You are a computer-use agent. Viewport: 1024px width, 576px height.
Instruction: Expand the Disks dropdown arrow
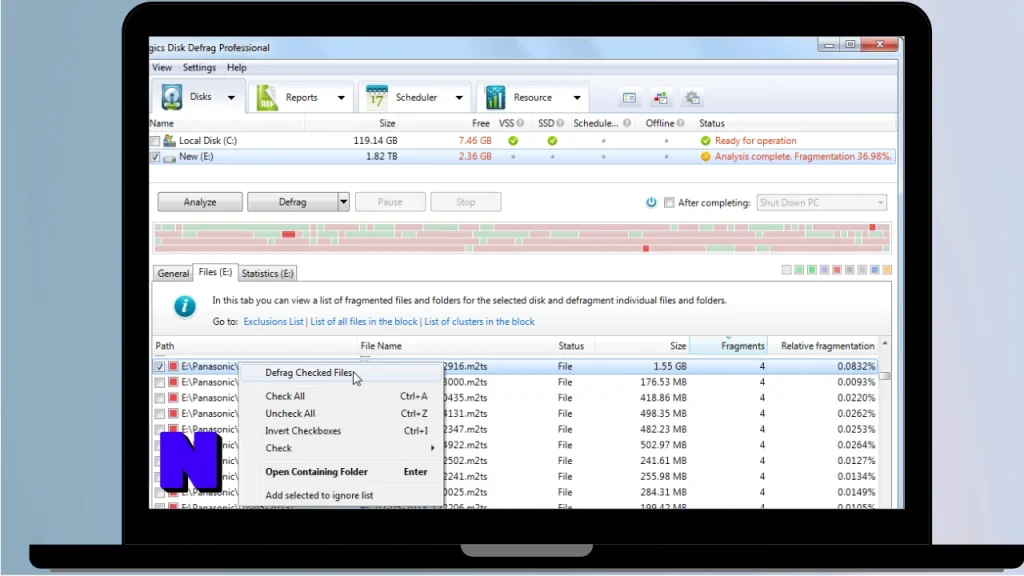231,98
